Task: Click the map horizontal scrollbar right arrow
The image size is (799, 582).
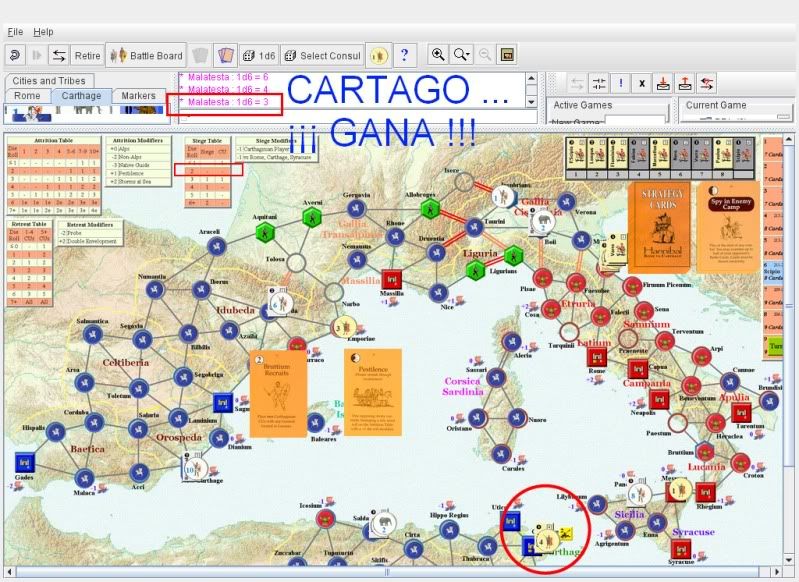Action: point(777,571)
